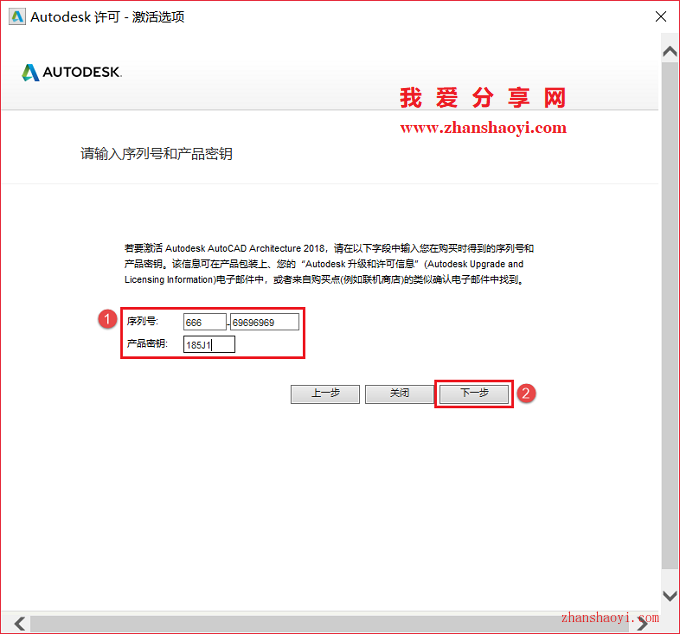
Task: Click the 上一步 (Back) button
Action: click(325, 394)
